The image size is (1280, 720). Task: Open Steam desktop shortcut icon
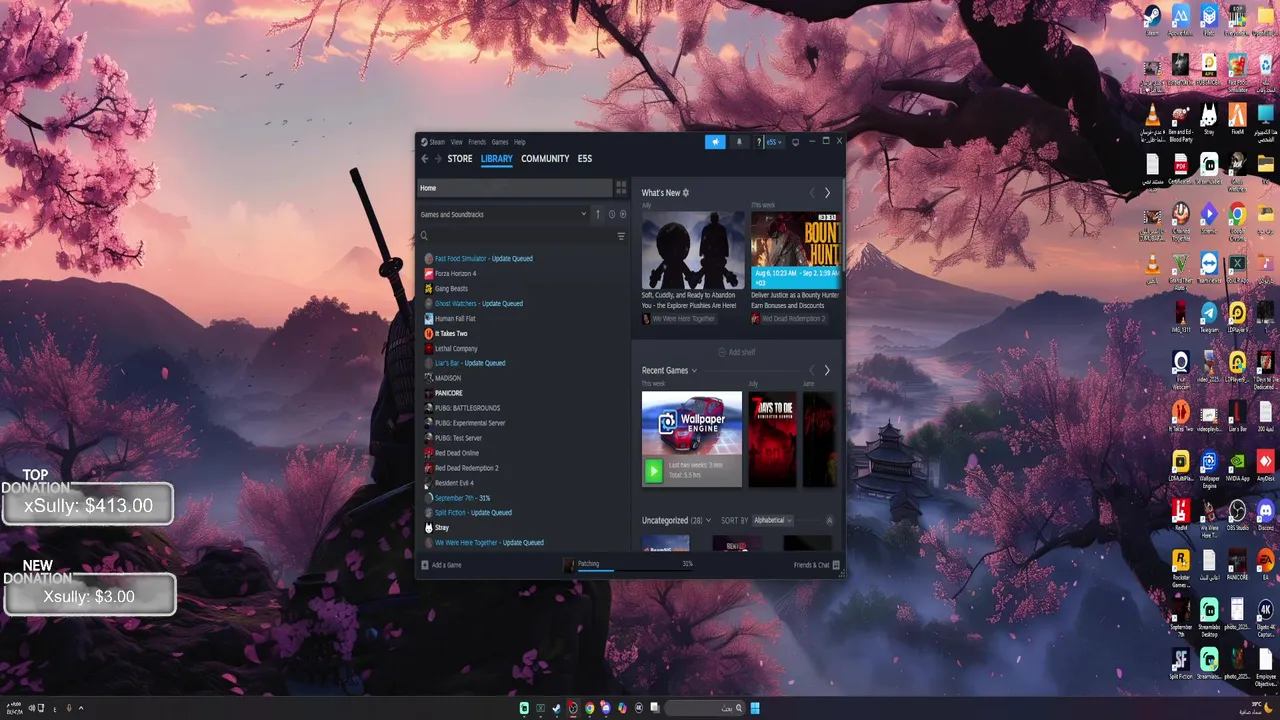point(1152,20)
